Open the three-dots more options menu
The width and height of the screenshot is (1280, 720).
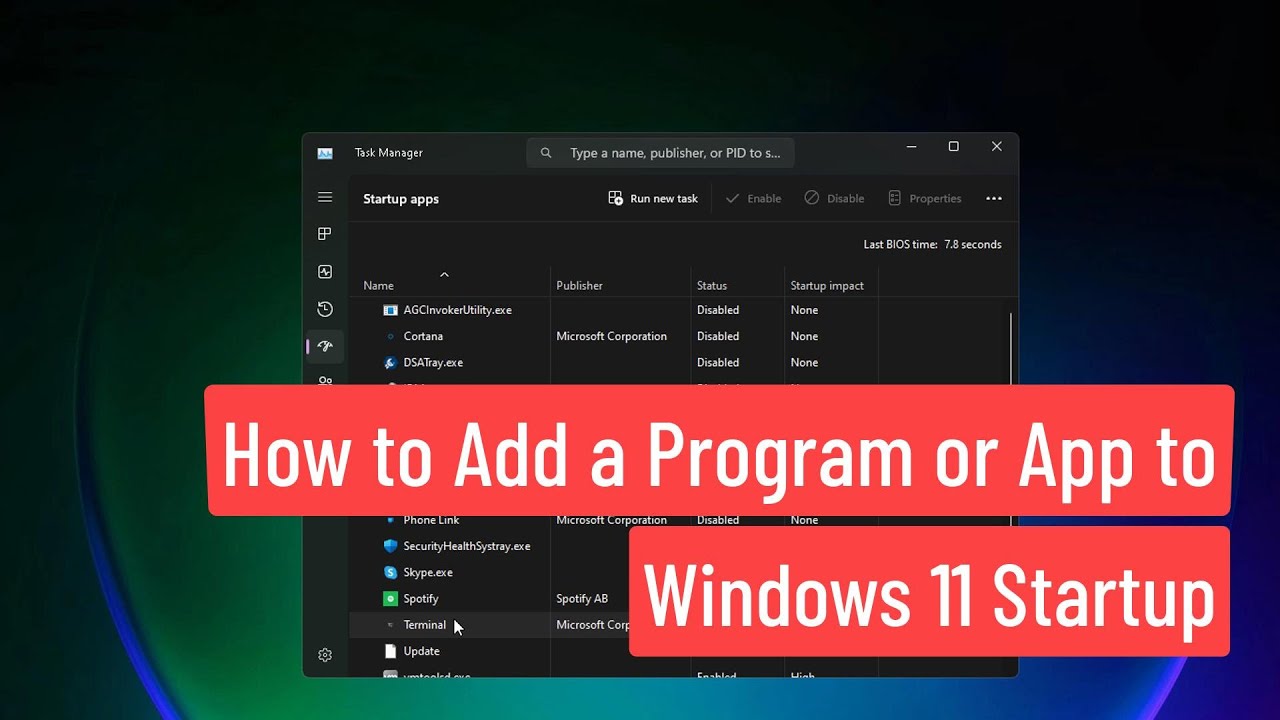tap(994, 198)
